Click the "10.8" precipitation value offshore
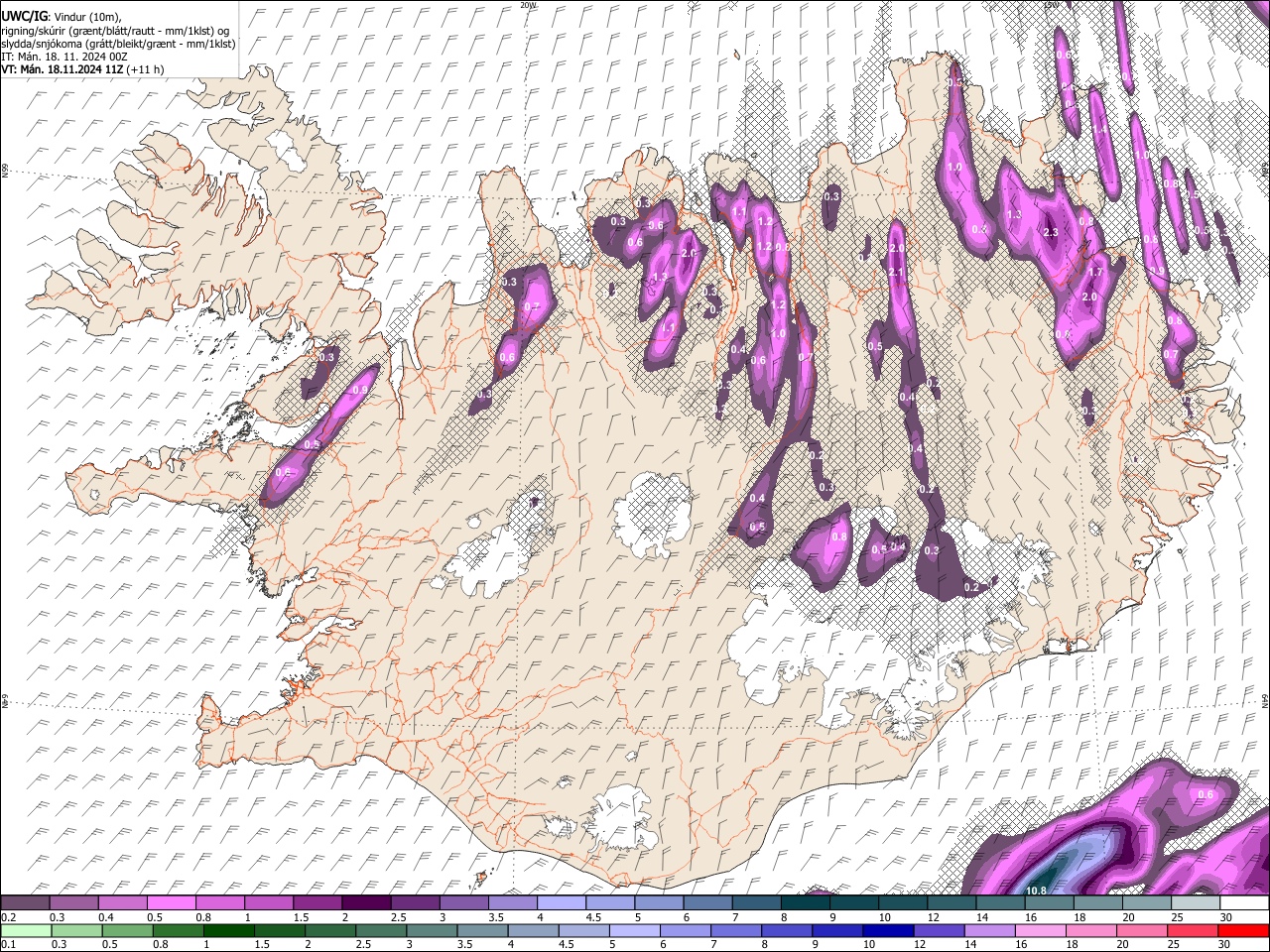 pyautogui.click(x=1038, y=890)
